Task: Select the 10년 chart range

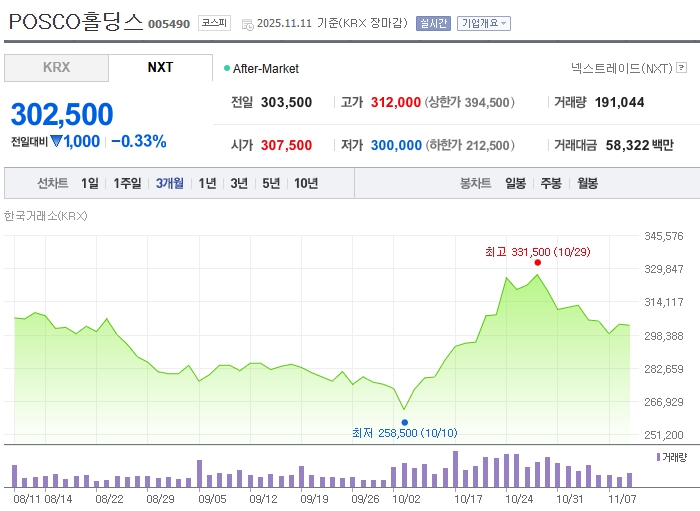Action: click(306, 183)
